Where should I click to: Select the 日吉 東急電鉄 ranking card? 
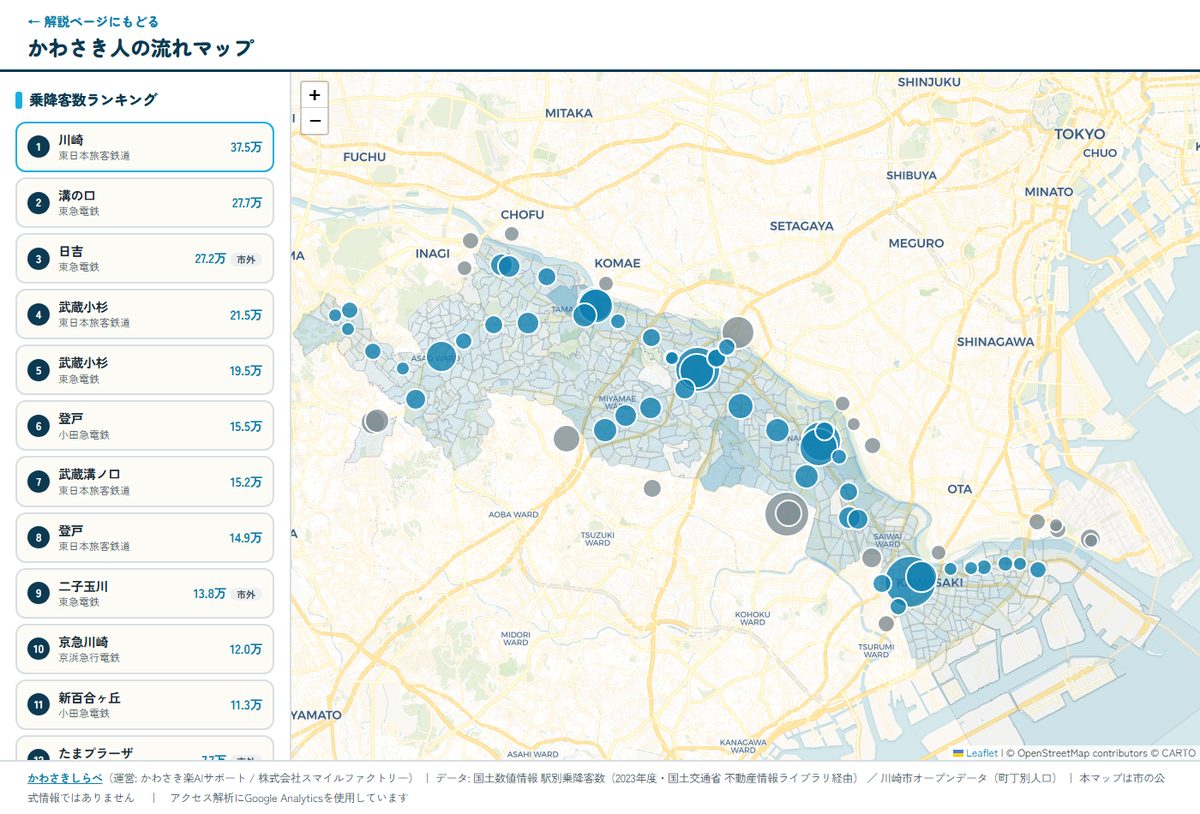(145, 259)
